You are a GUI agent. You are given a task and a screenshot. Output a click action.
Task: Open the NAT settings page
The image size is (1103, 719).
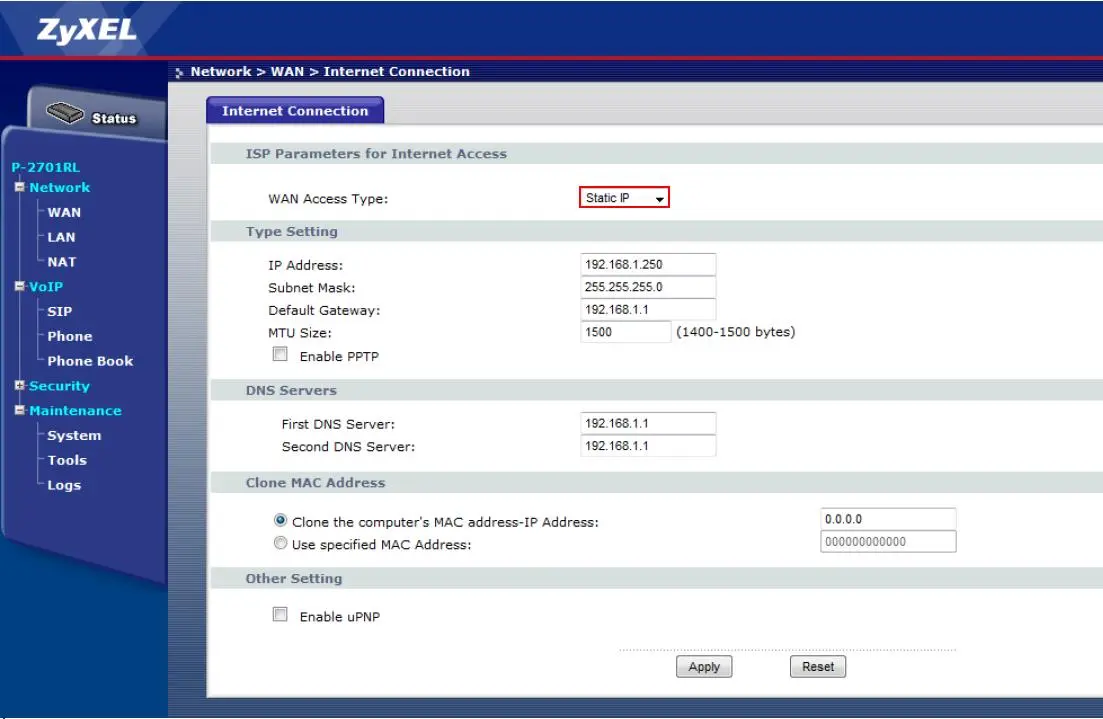(x=62, y=262)
